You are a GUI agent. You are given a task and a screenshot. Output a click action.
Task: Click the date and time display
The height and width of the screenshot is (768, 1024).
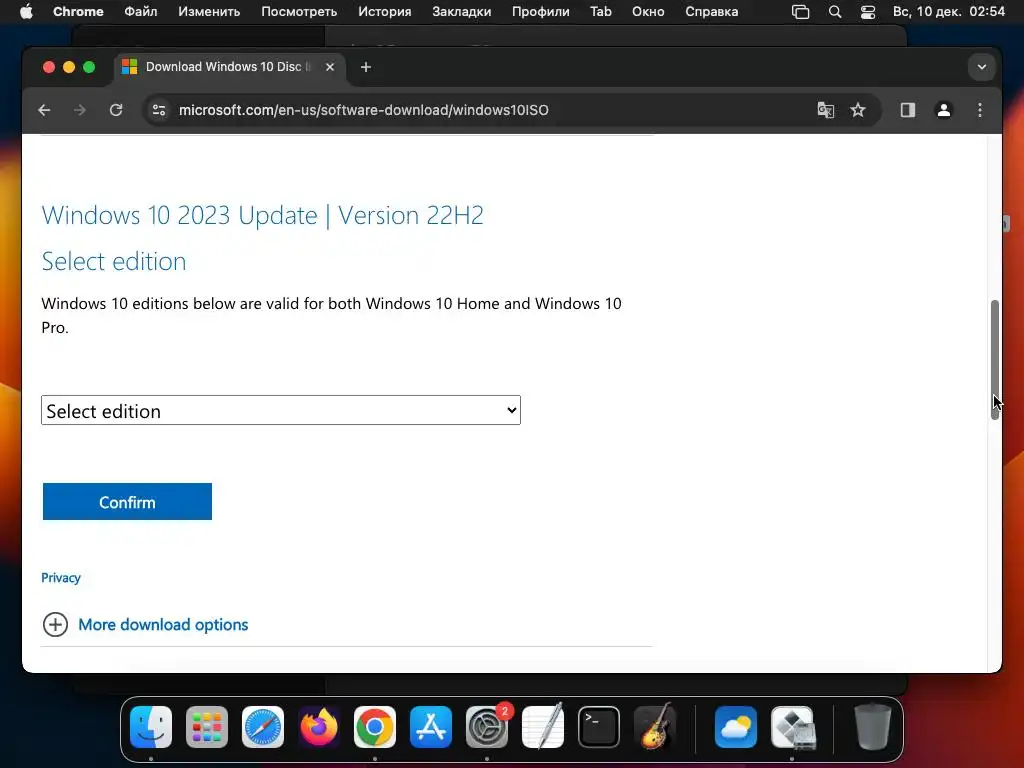tap(949, 12)
